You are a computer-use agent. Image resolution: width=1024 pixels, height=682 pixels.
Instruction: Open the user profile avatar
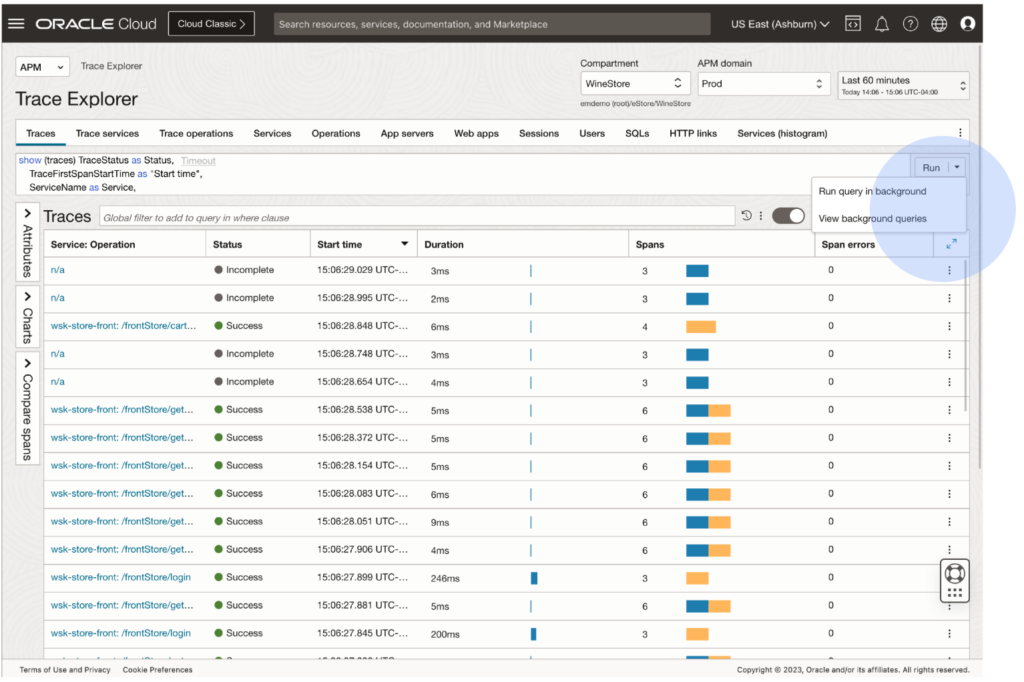[x=967, y=24]
